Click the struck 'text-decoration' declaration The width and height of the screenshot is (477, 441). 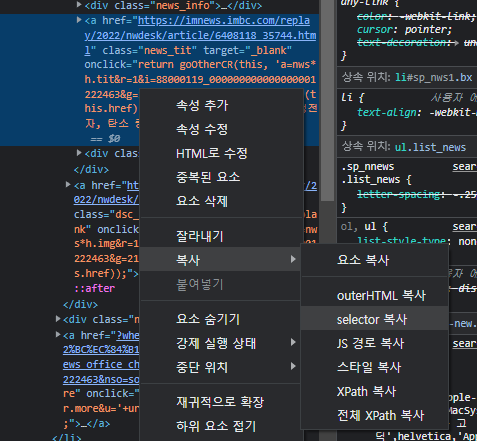coord(417,42)
